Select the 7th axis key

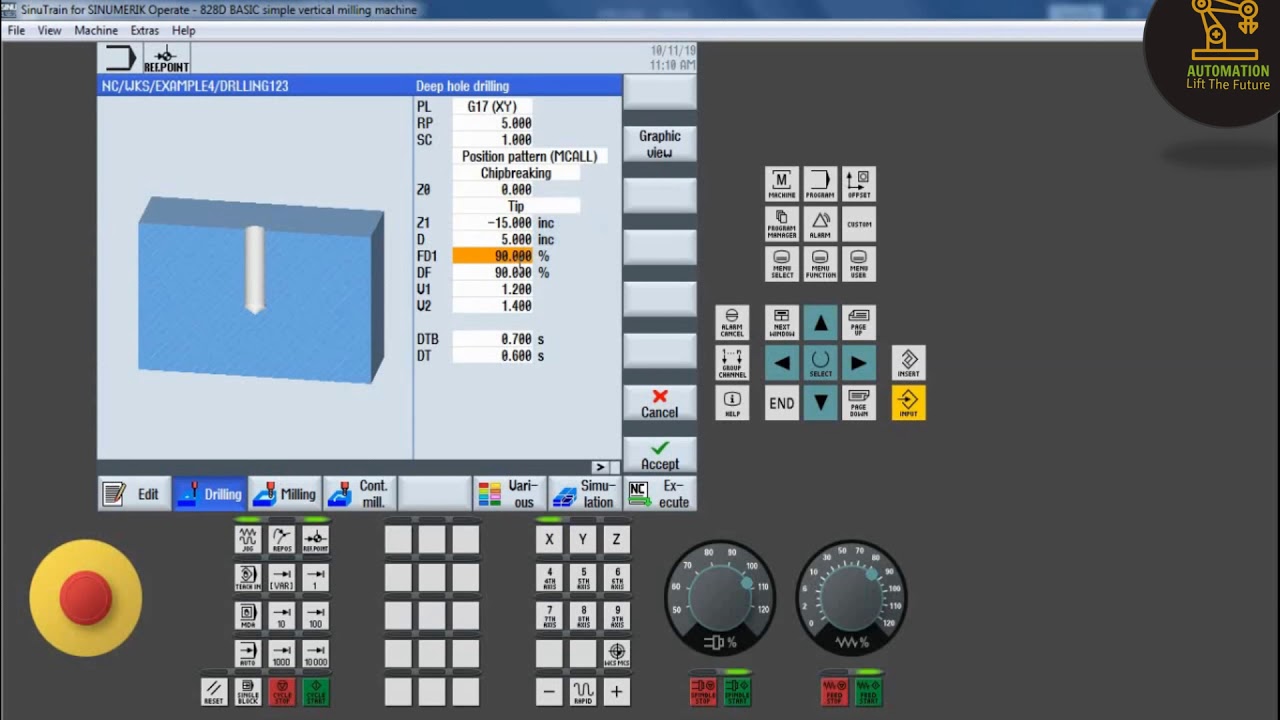(549, 616)
